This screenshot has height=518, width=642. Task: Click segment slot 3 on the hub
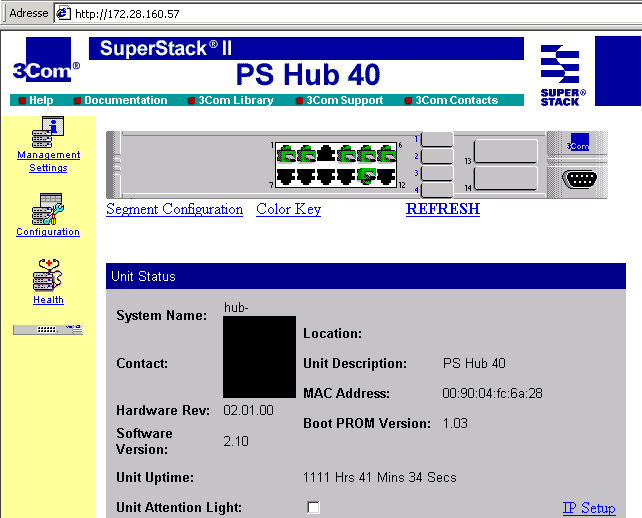click(437, 173)
